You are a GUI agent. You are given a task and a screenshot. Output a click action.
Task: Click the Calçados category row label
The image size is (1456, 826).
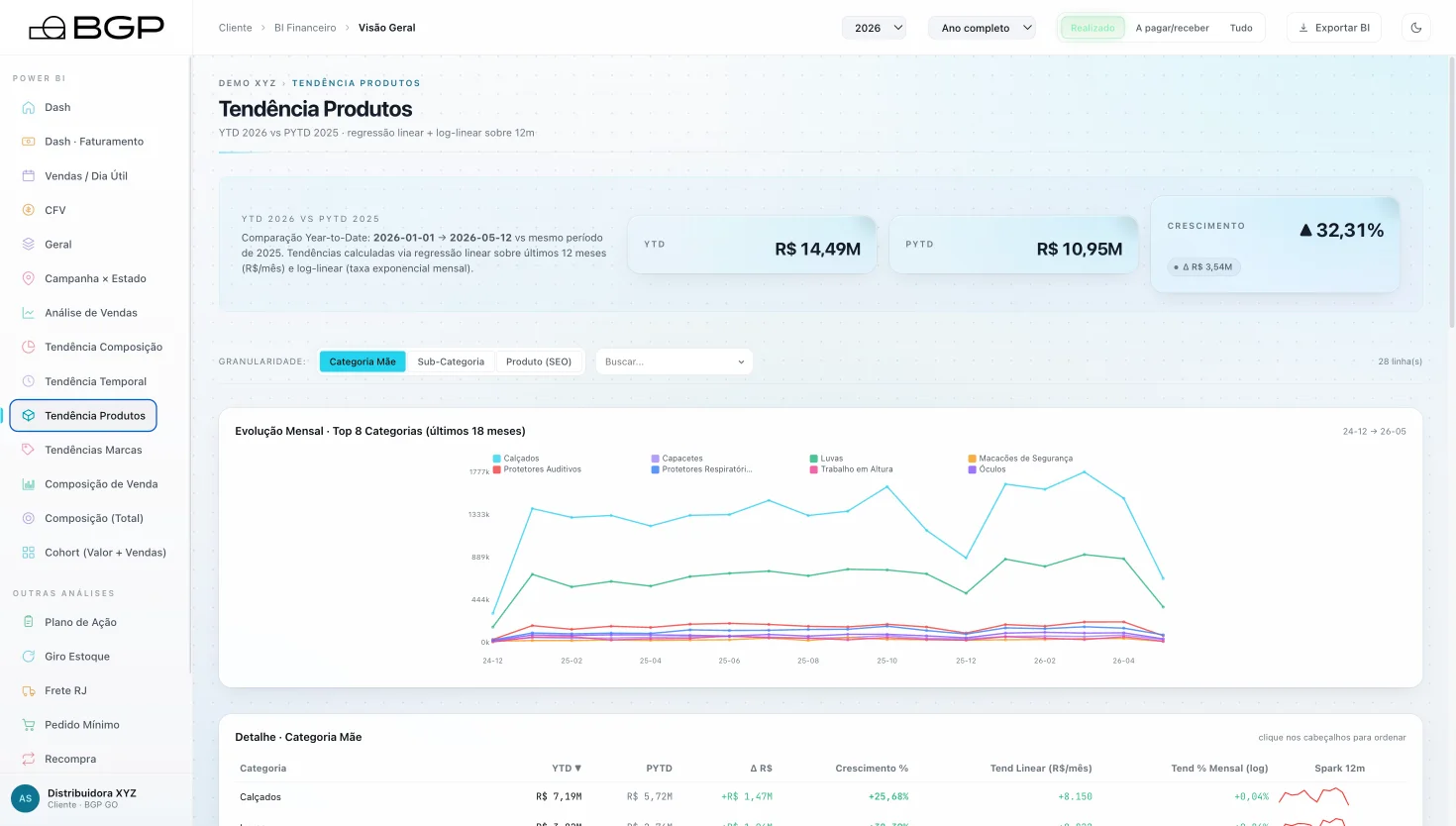[x=260, y=797]
